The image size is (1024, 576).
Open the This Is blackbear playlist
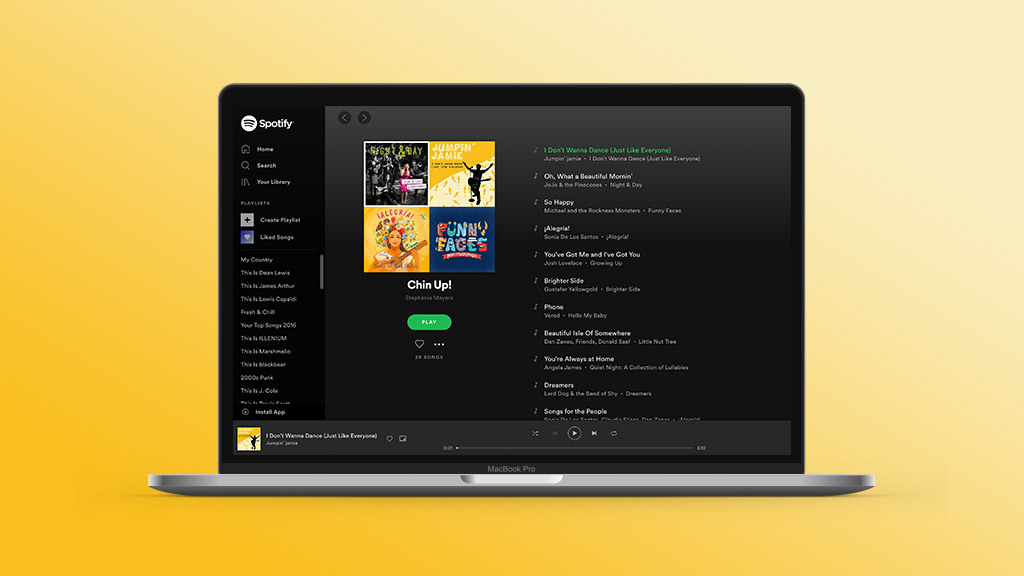pos(263,364)
